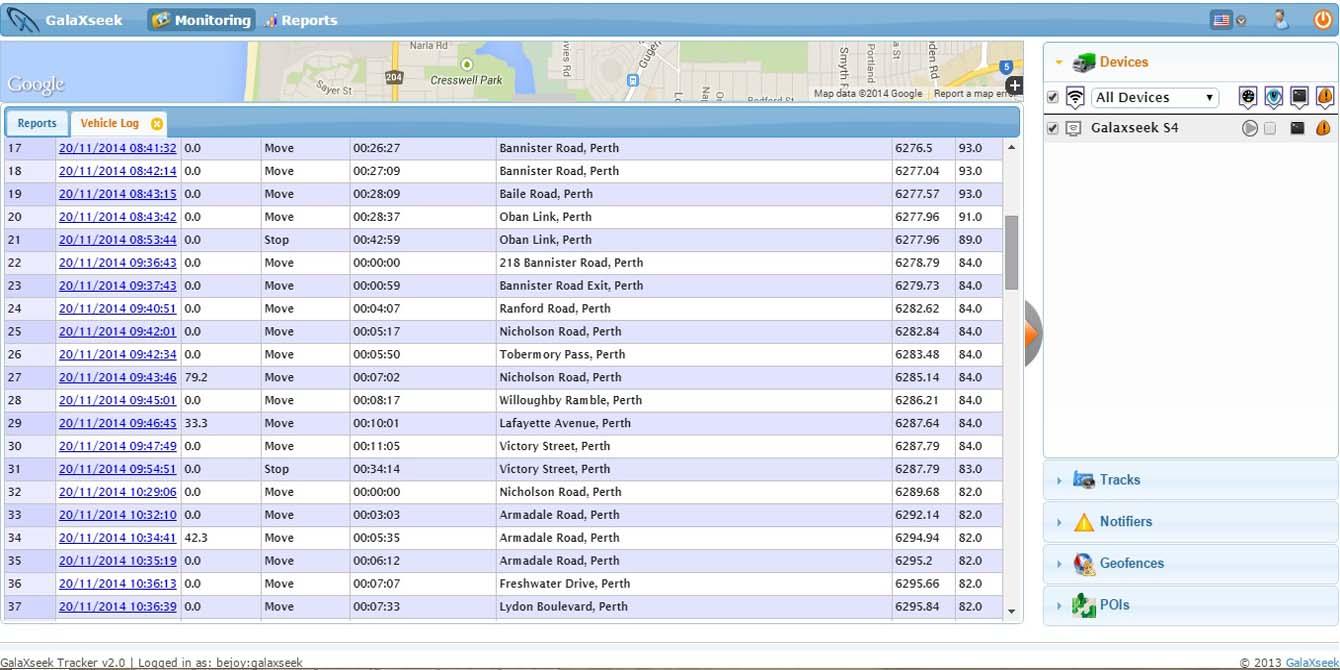The width and height of the screenshot is (1340, 670).
Task: Click the green Cresswell Park marker on map
Action: 466,65
